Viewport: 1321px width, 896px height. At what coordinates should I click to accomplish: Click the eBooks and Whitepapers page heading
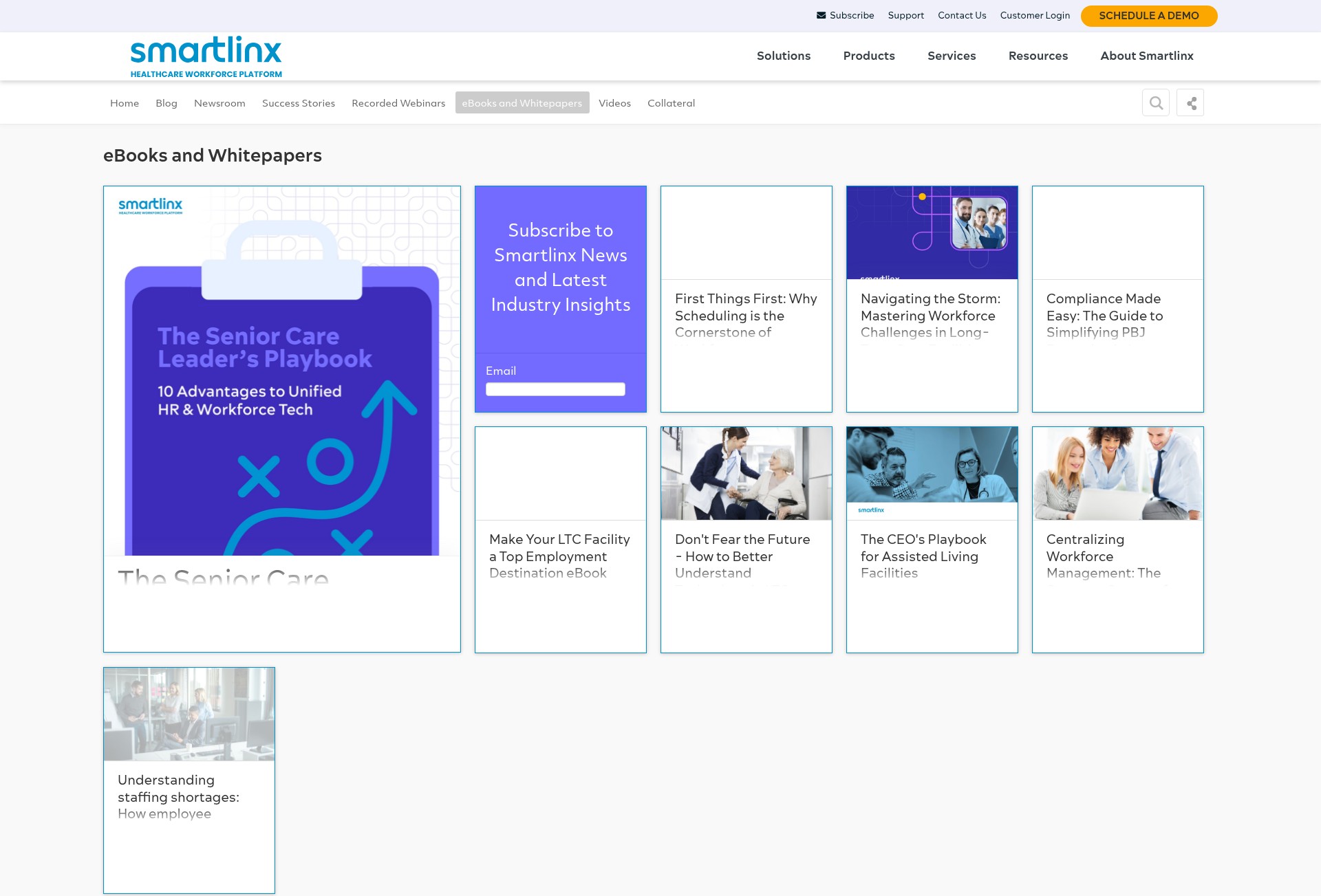213,155
